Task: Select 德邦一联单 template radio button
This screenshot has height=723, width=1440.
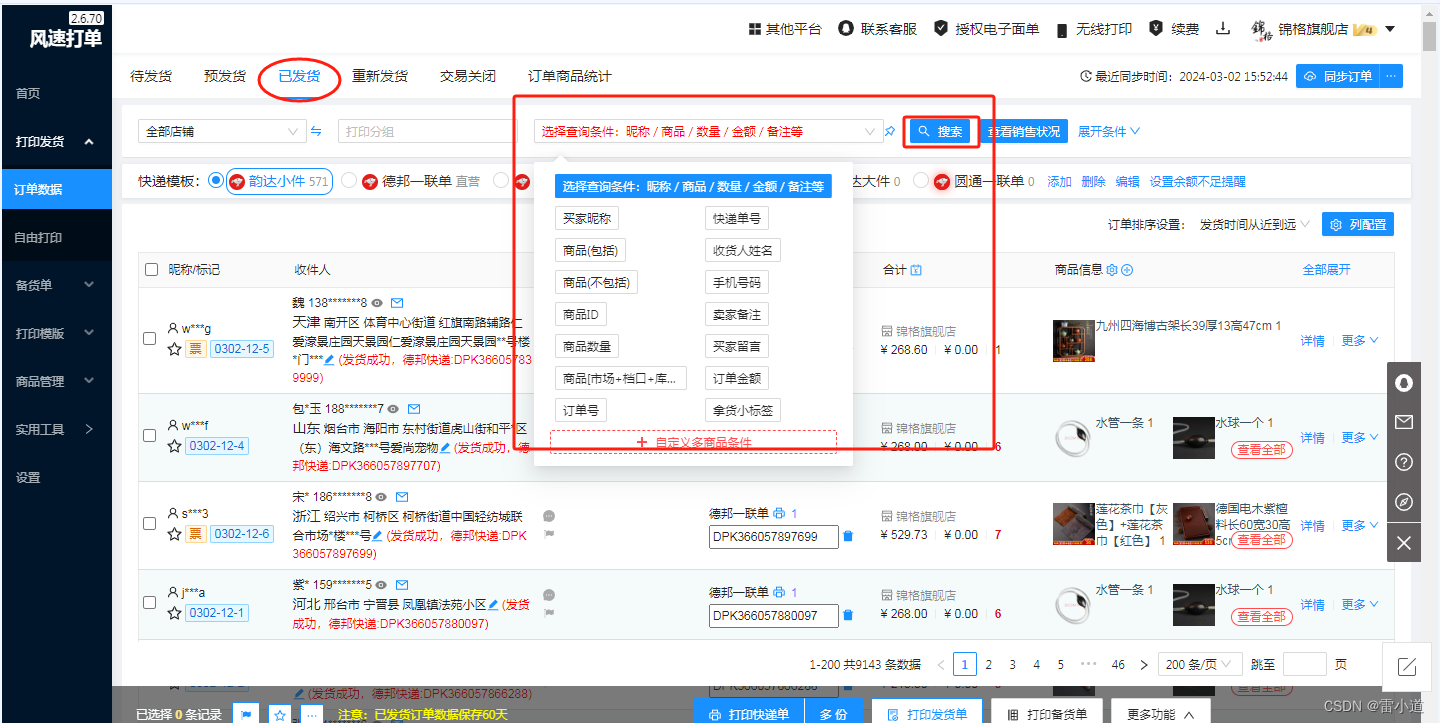Action: point(349,182)
